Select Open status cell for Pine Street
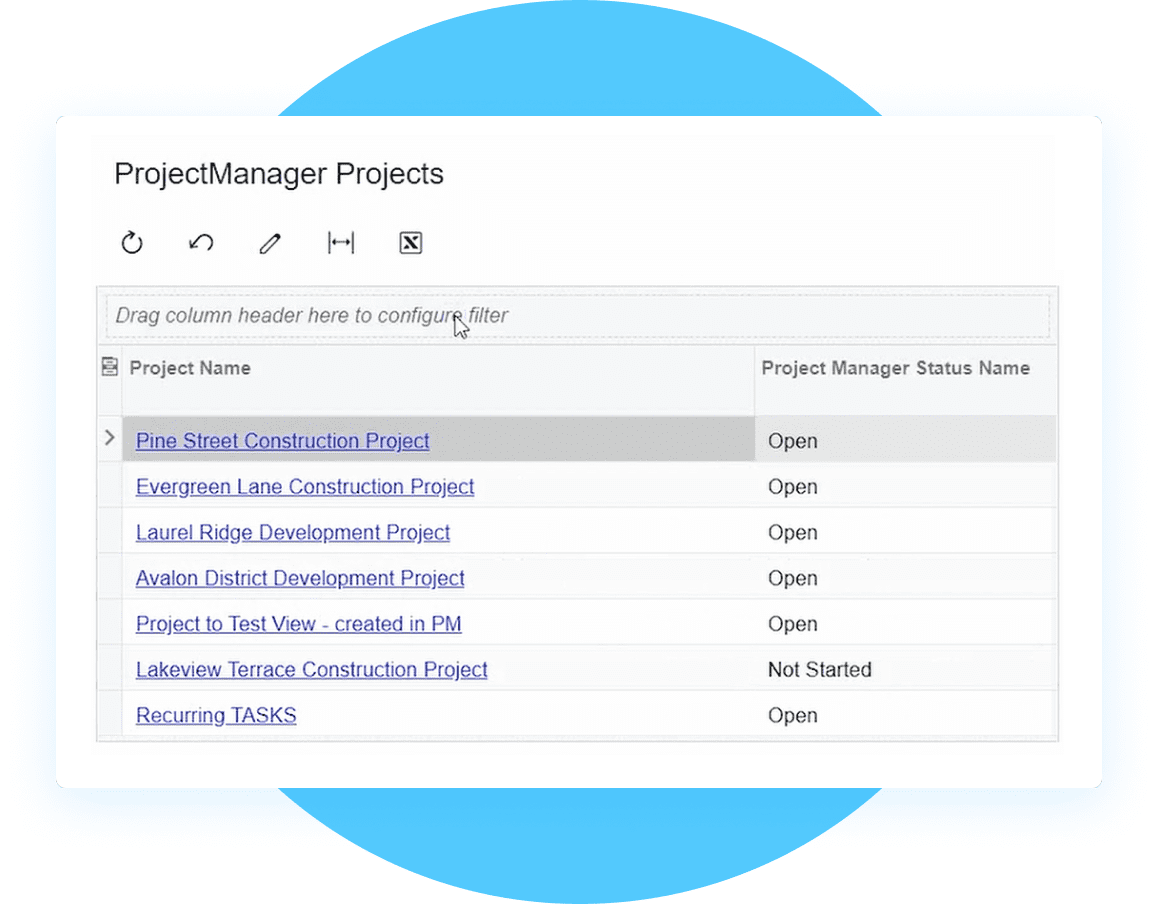Screen dimensions: 1158x904 tap(905, 441)
